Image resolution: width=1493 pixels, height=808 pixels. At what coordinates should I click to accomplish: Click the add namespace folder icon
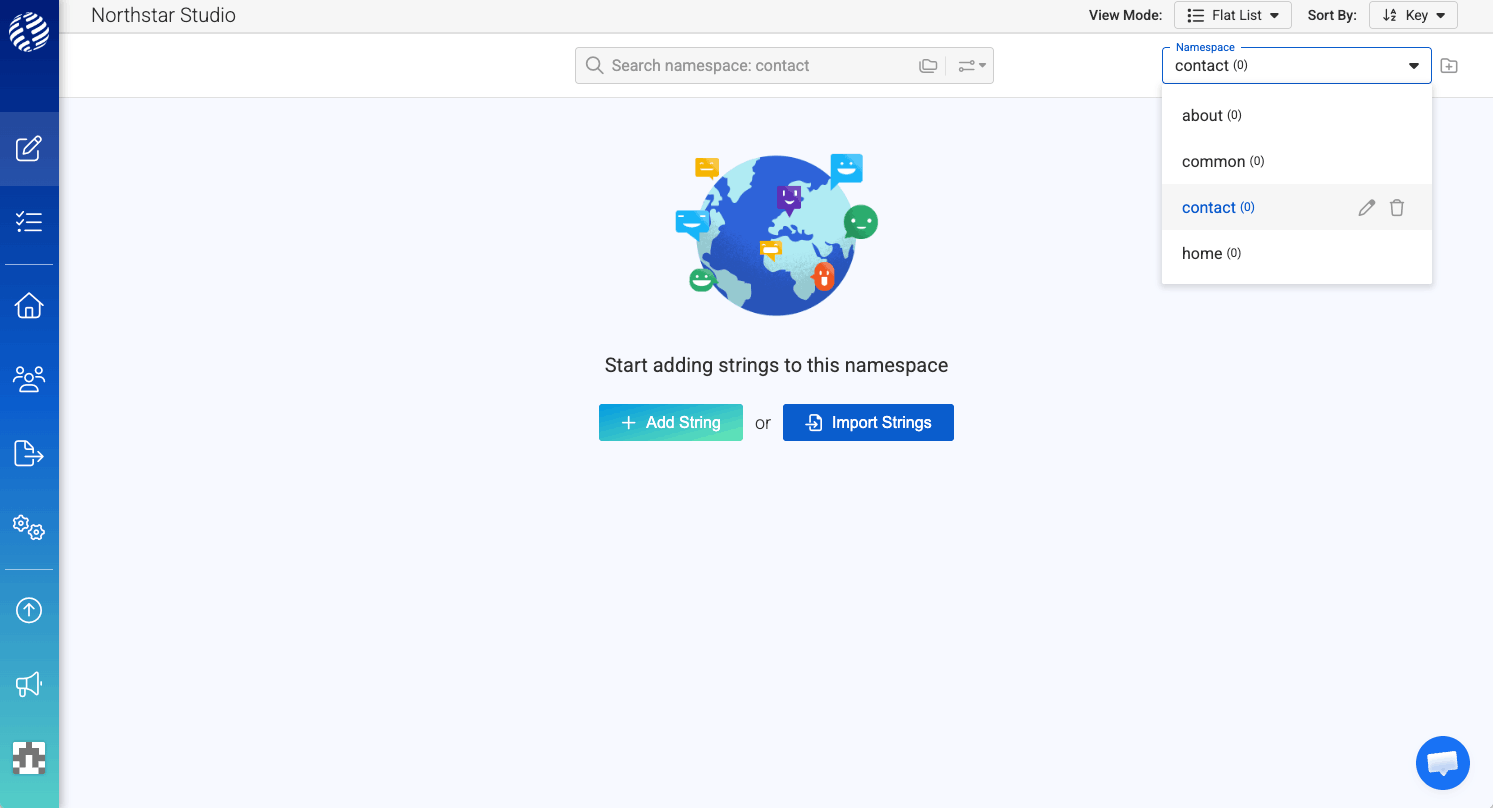tap(1449, 66)
